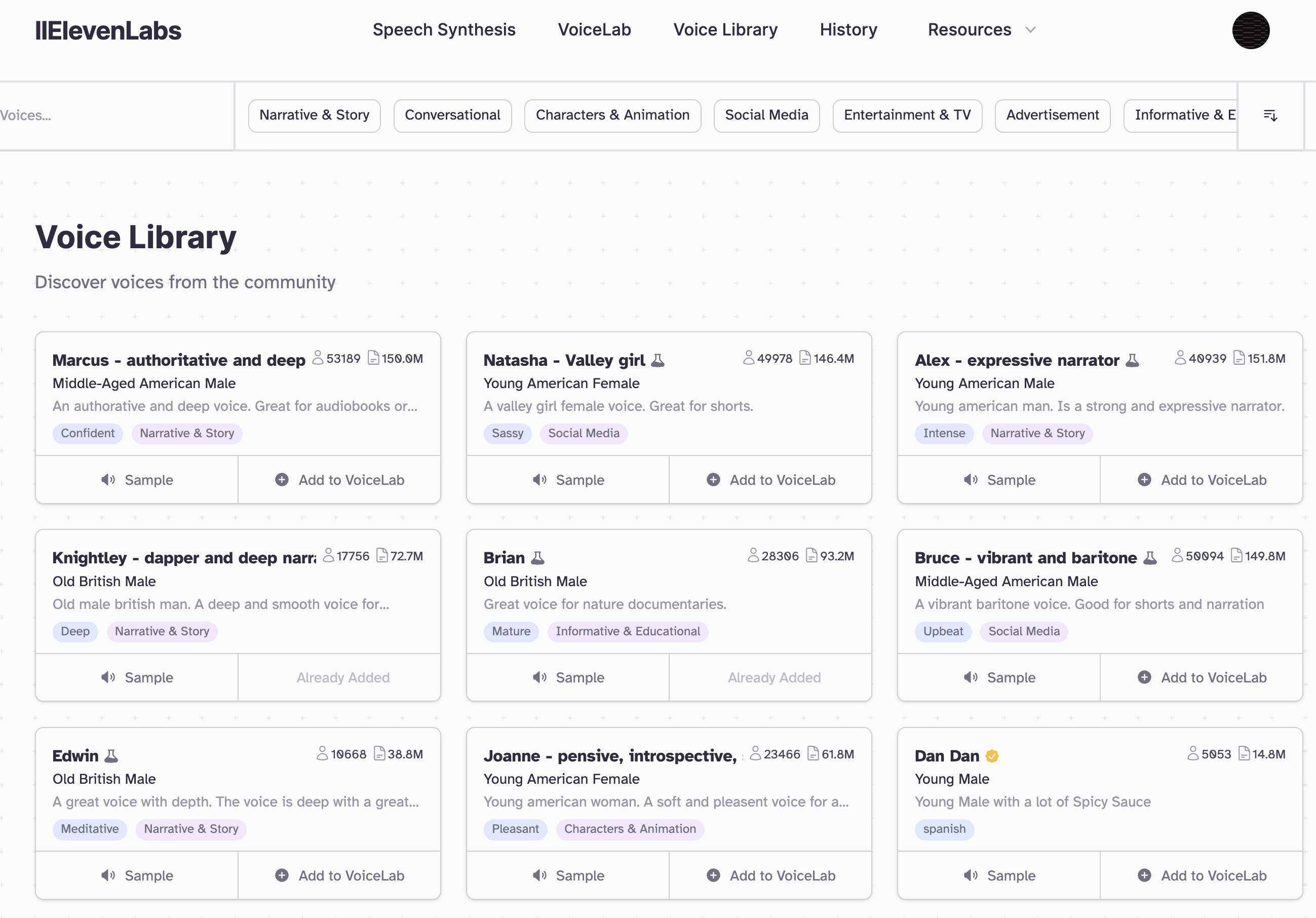Click the users icon on Knightley card
The width and height of the screenshot is (1316, 918).
[328, 556]
